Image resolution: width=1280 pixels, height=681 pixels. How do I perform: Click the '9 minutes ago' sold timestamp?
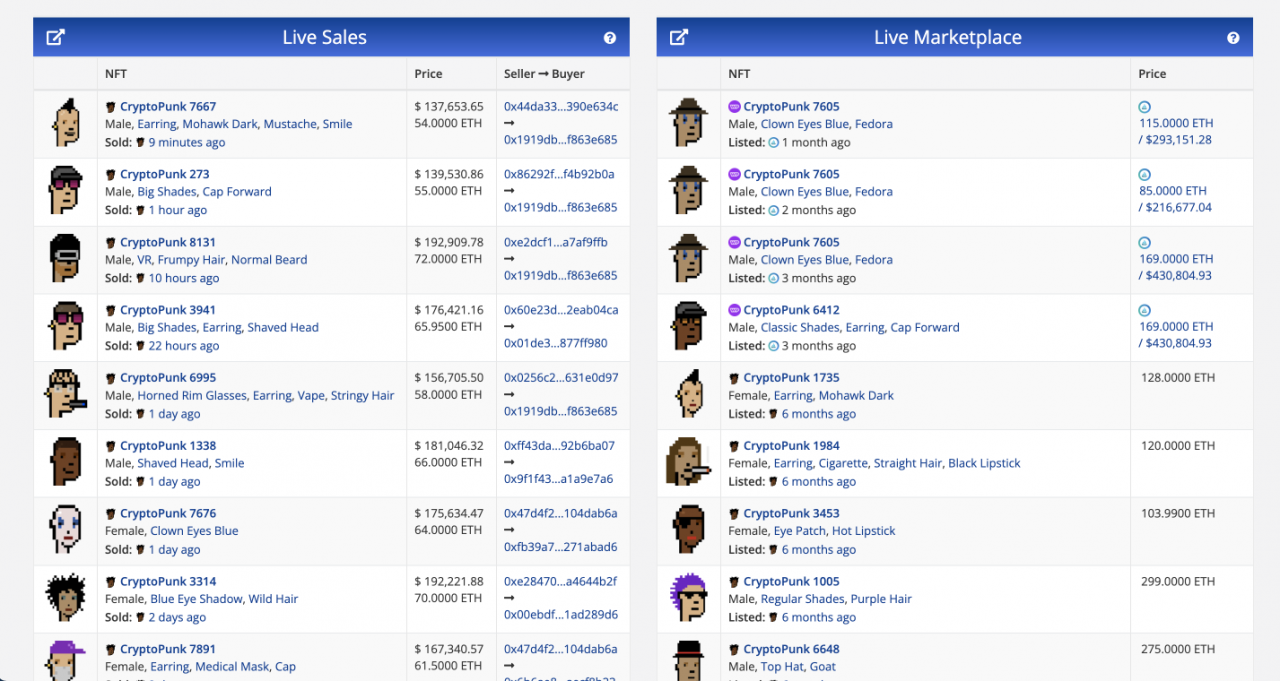(x=186, y=142)
